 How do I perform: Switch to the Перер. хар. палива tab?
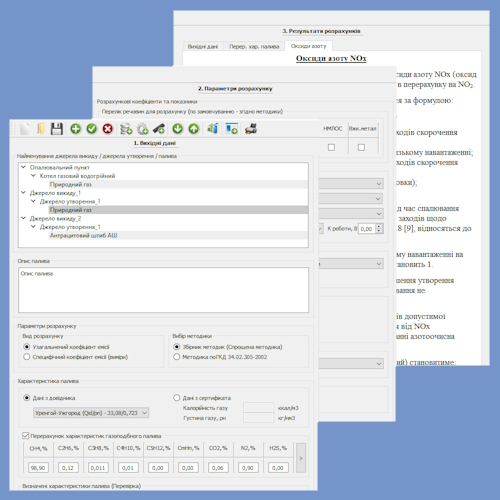coord(254,46)
